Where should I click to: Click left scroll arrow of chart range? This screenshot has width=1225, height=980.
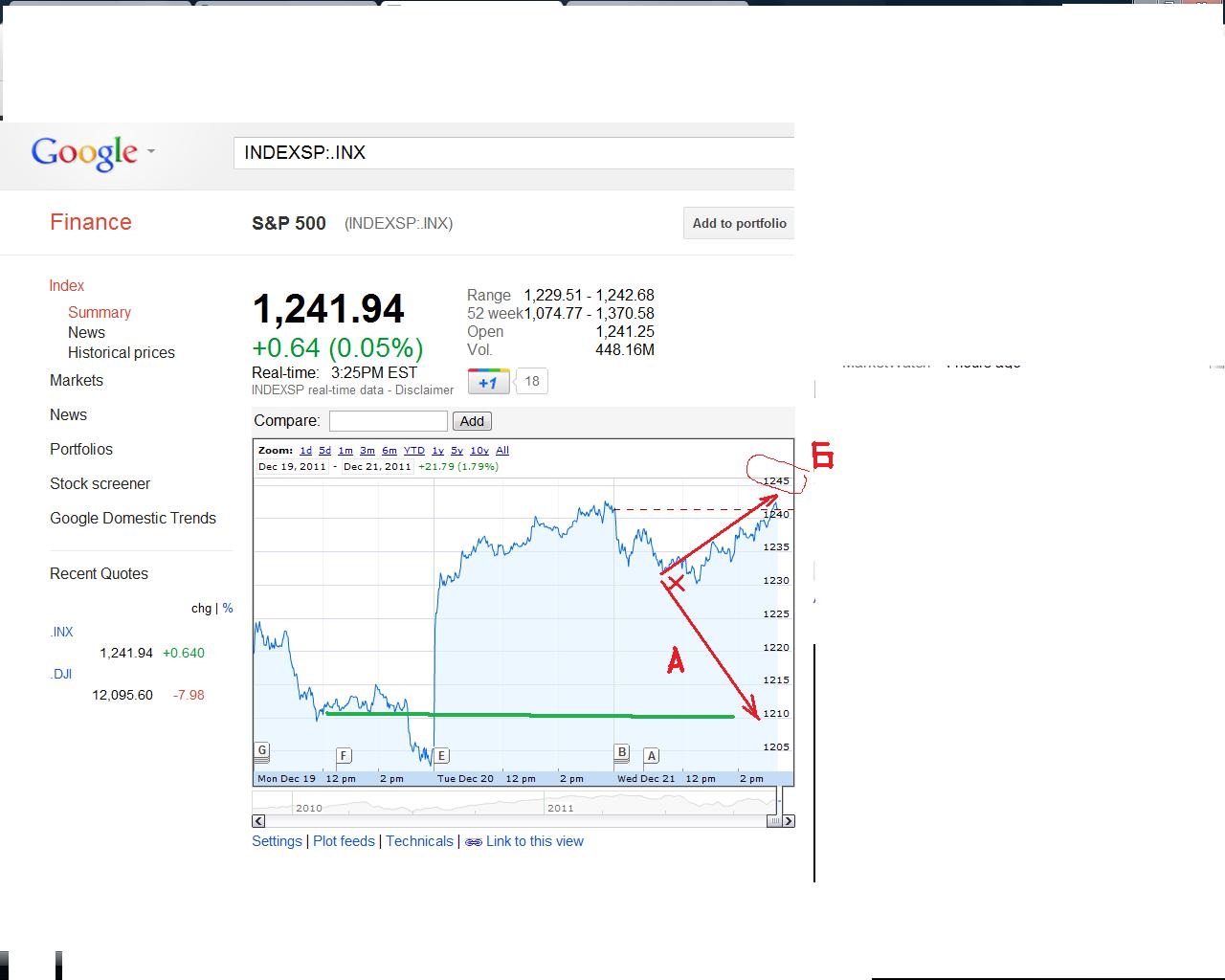258,821
